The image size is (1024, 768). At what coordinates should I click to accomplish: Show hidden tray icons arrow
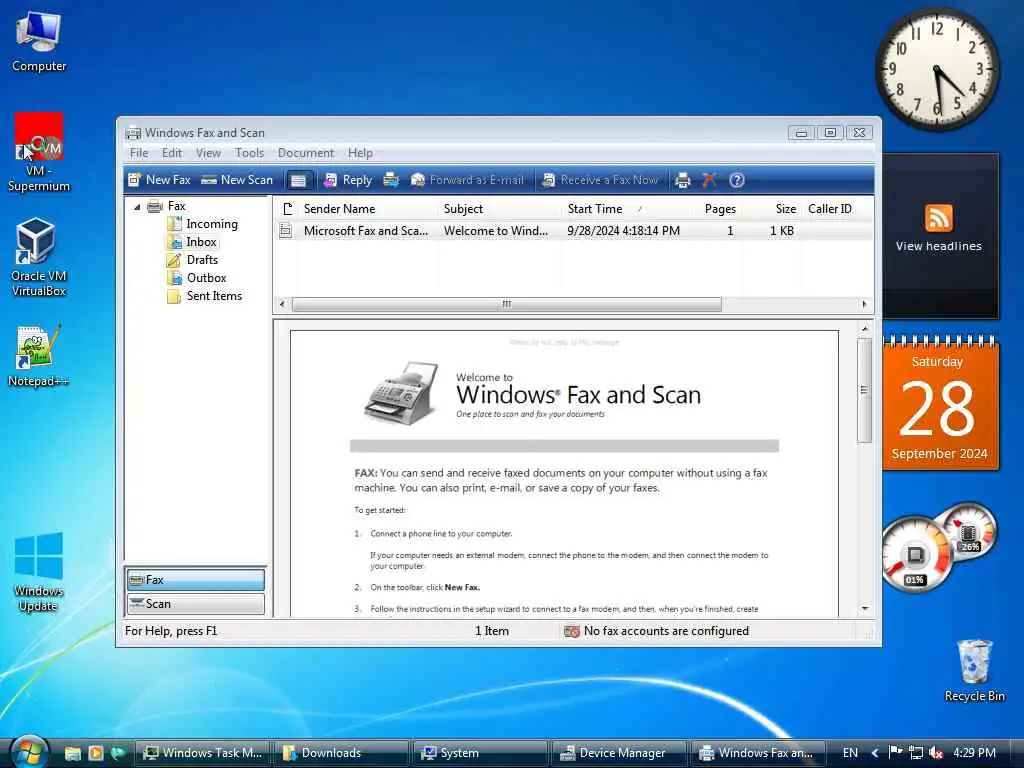coord(875,753)
